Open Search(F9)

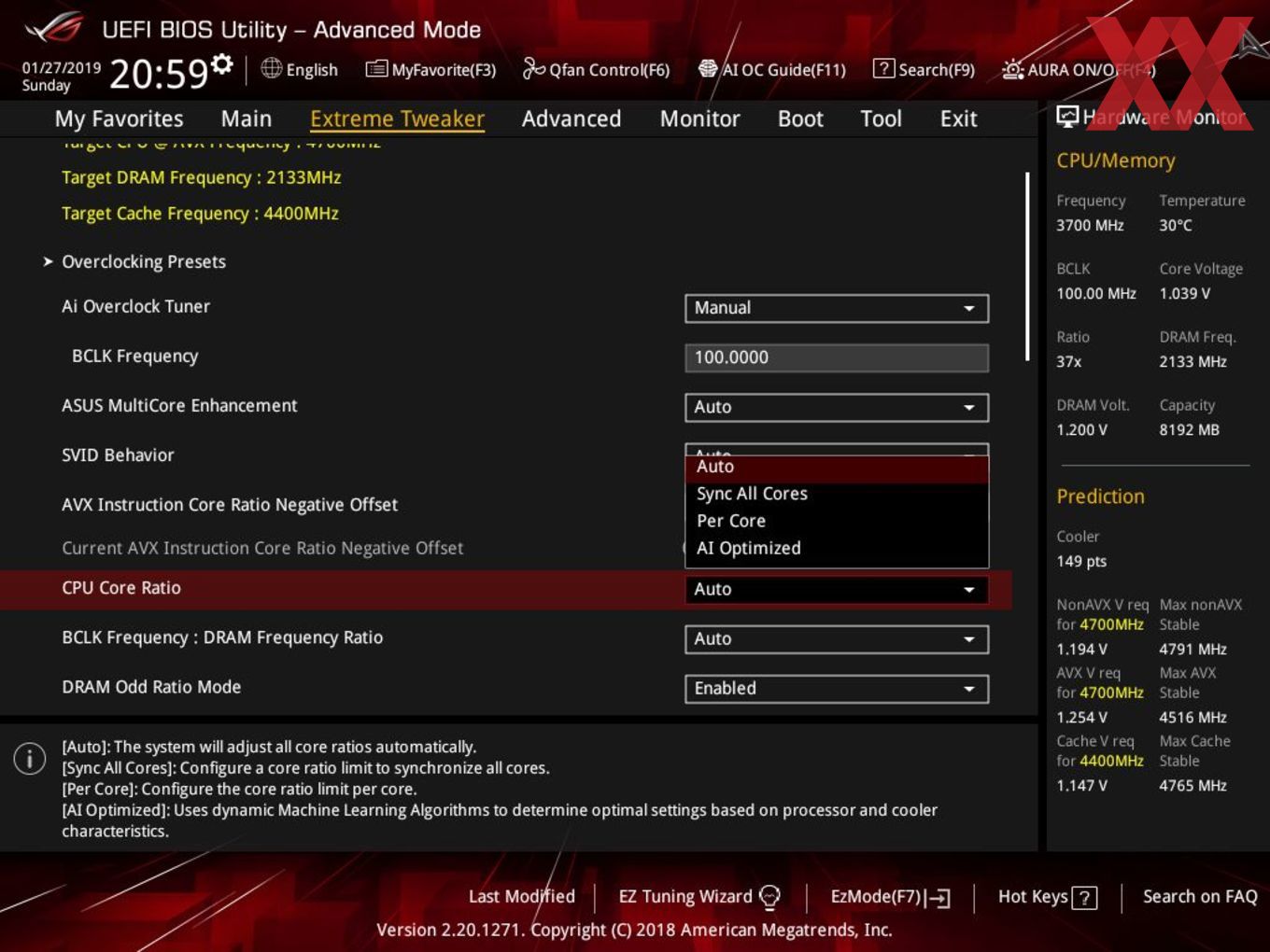924,69
